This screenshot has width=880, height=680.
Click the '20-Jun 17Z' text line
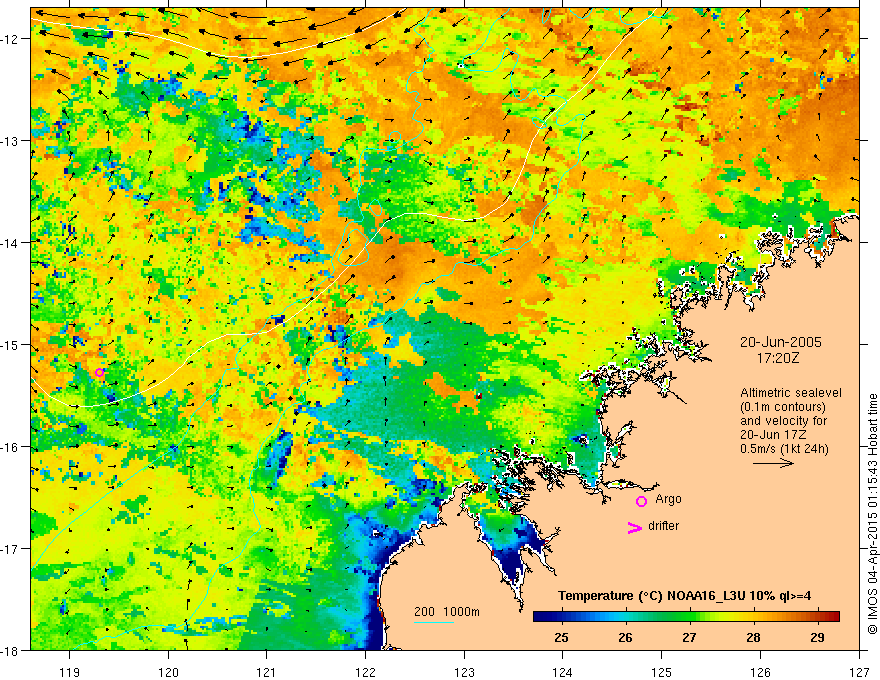(772, 435)
